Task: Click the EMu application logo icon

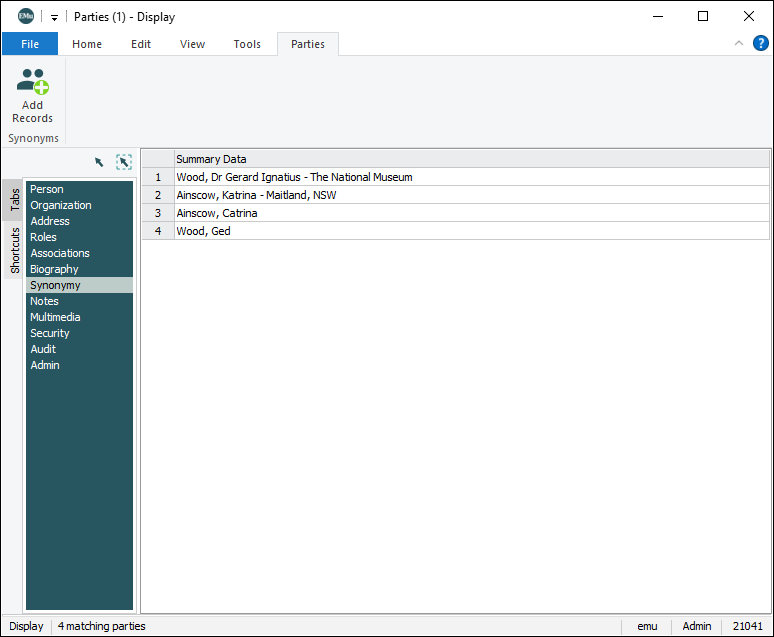Action: 26,16
